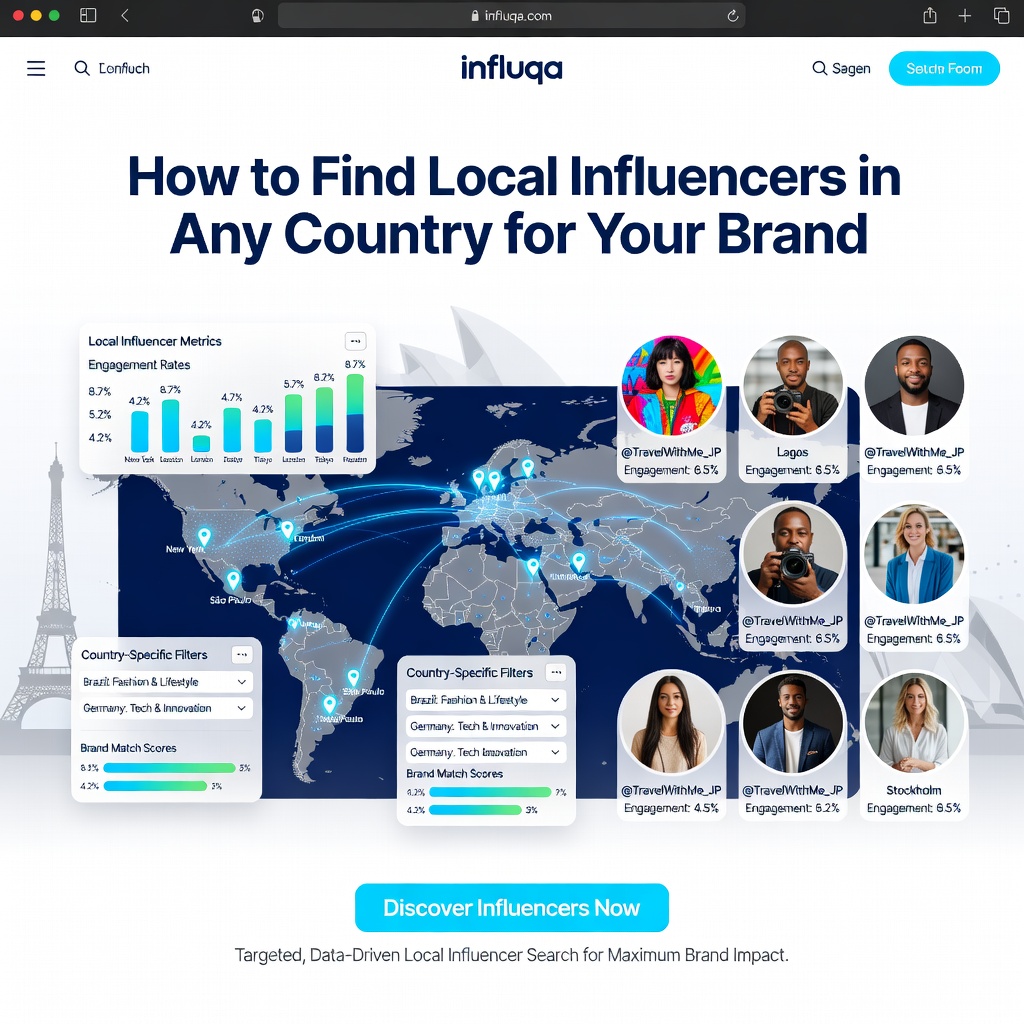Open a new browser tab
1024x1024 pixels.
point(963,15)
